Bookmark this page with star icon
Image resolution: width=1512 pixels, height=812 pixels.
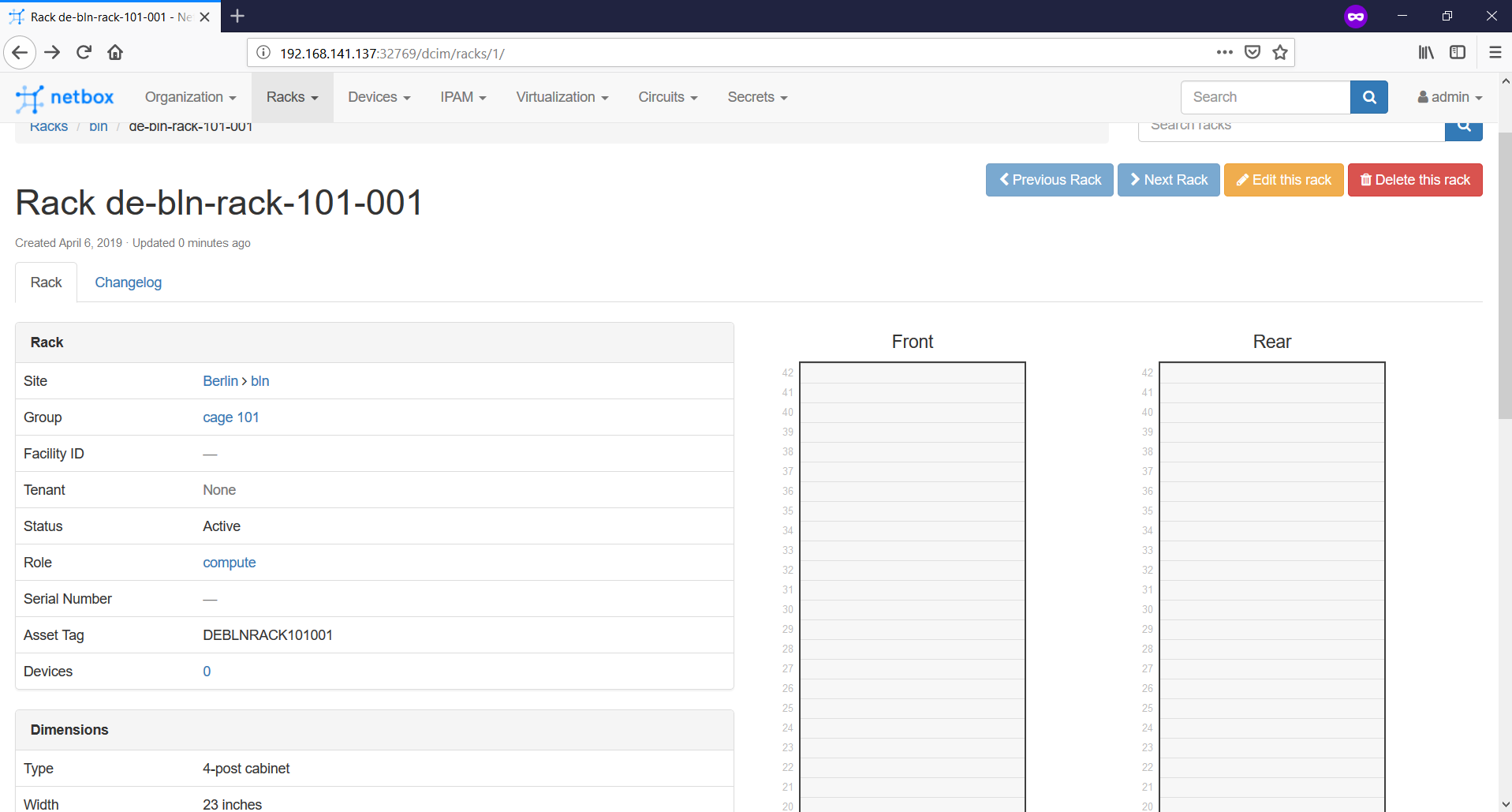click(1280, 52)
